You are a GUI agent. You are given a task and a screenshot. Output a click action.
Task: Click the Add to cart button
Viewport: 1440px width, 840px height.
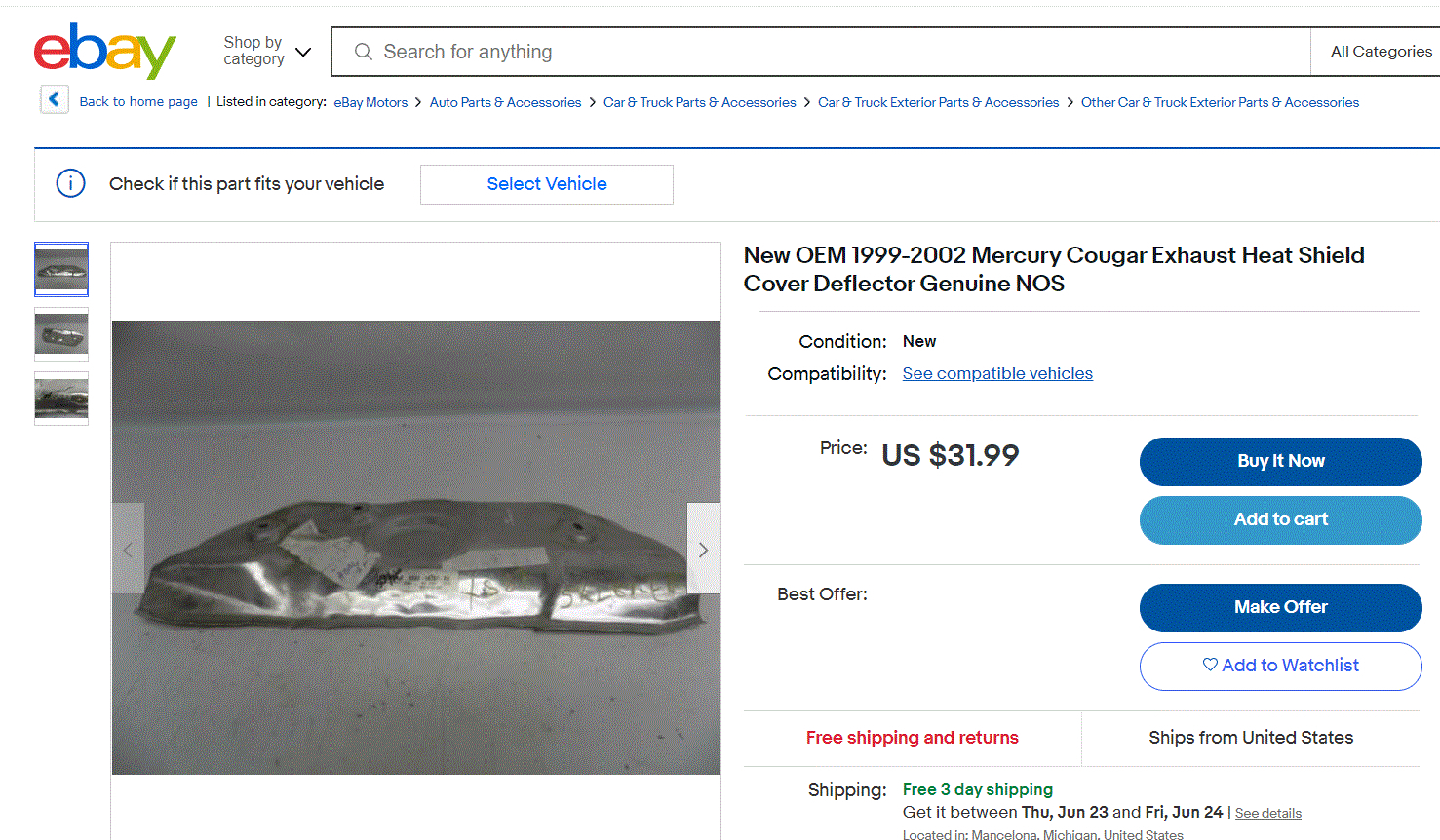tap(1280, 519)
